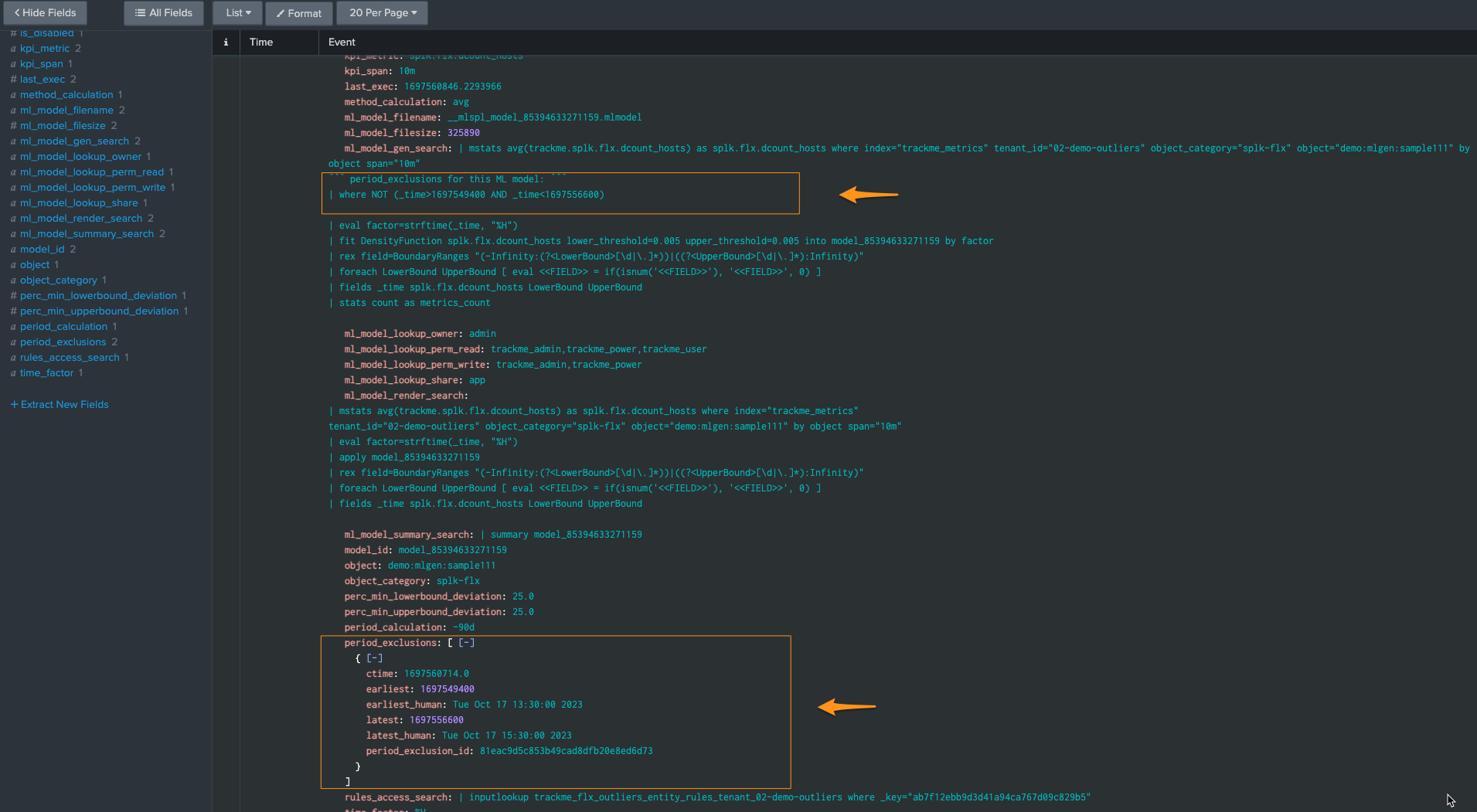Select the time_factor field
Screen dimensions: 1477x812
[x=46, y=372]
